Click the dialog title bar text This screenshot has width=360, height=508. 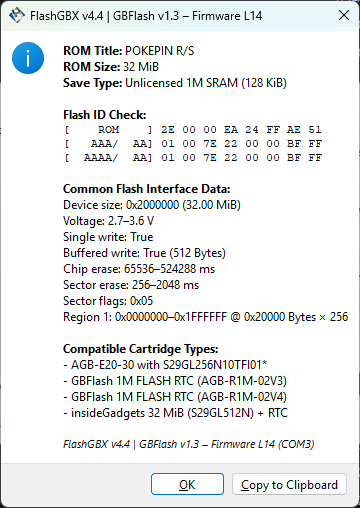146,16
